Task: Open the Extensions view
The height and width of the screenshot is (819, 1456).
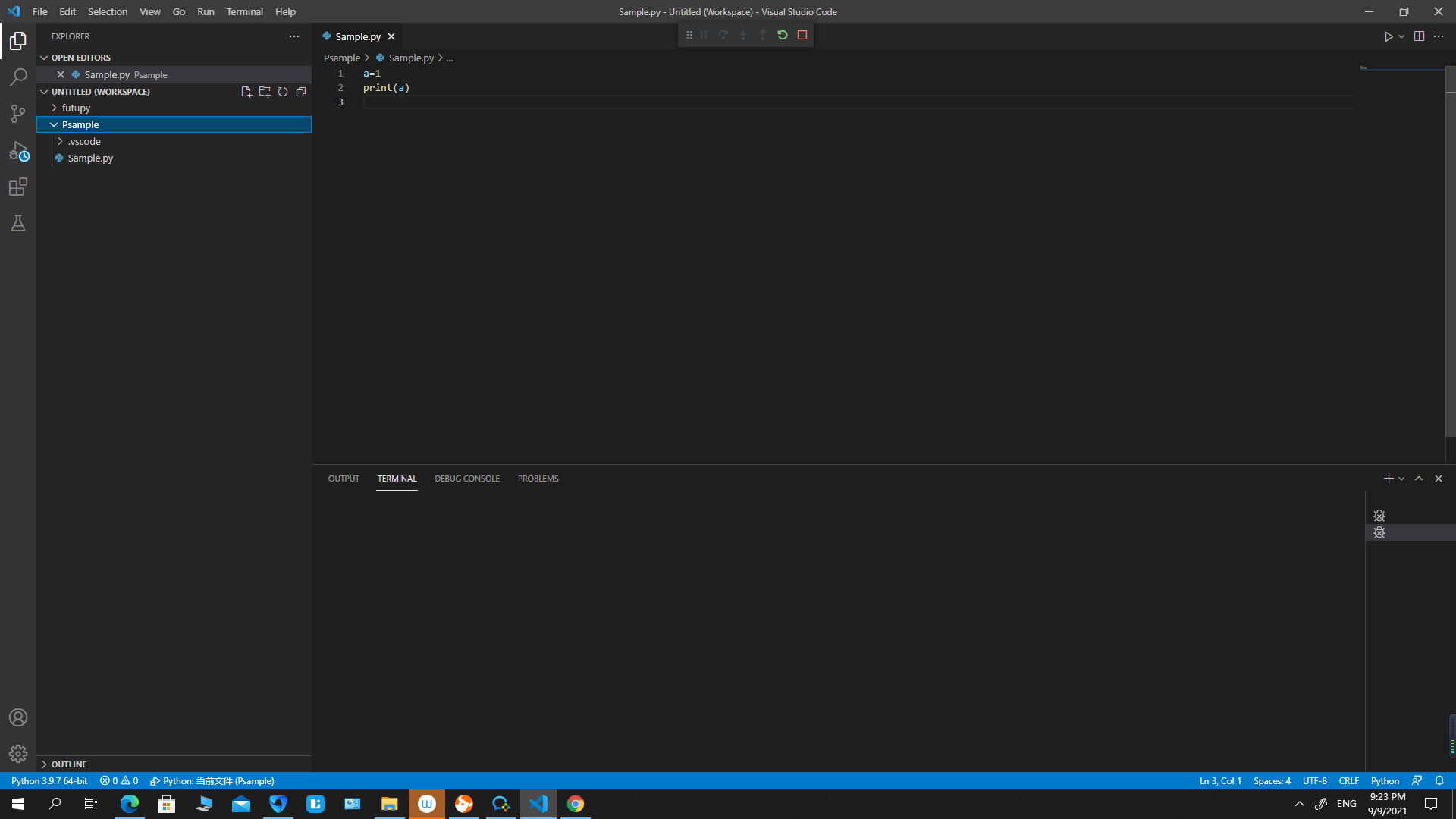Action: point(18,187)
